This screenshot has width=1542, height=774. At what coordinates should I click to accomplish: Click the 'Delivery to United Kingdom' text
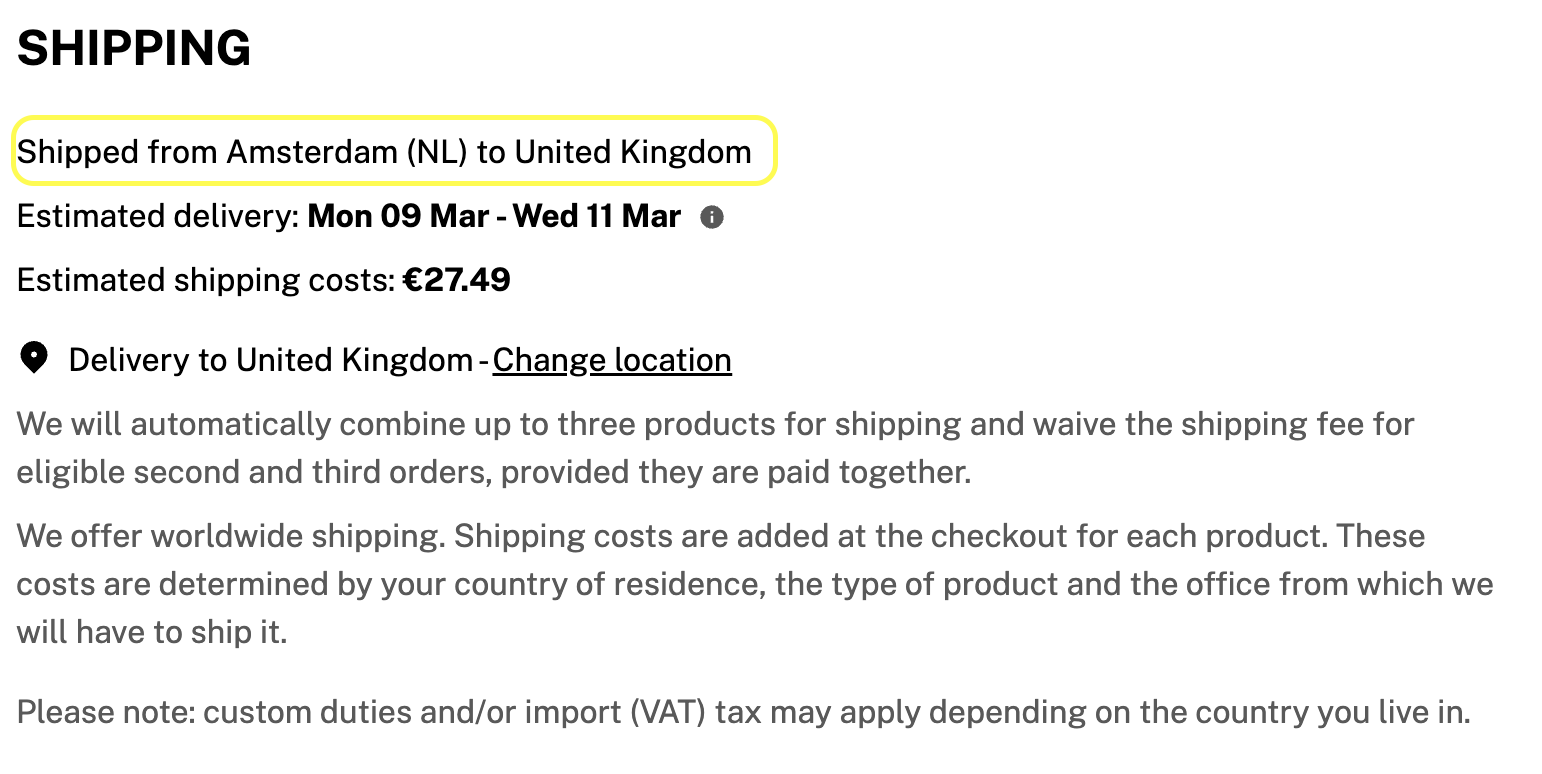pos(271,360)
